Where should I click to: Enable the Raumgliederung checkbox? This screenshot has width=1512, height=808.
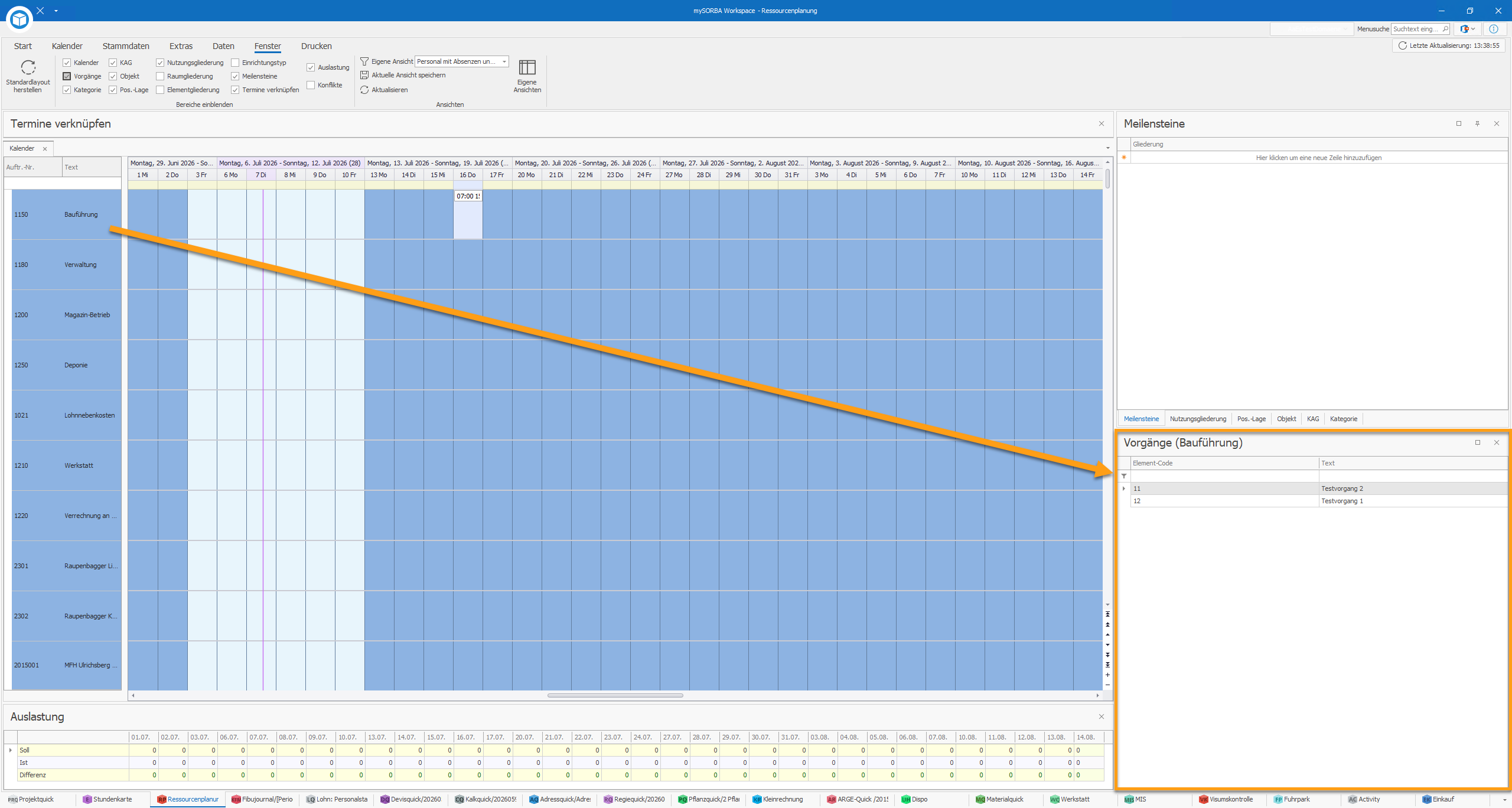point(160,76)
